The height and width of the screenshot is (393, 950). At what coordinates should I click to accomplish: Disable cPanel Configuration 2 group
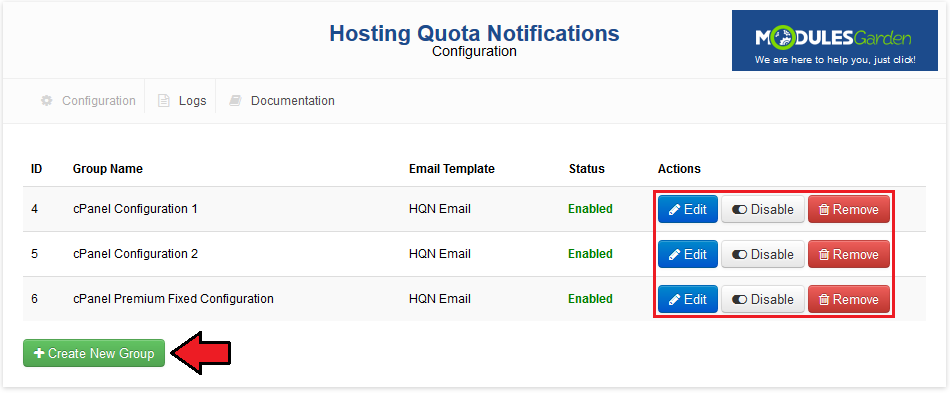763,254
